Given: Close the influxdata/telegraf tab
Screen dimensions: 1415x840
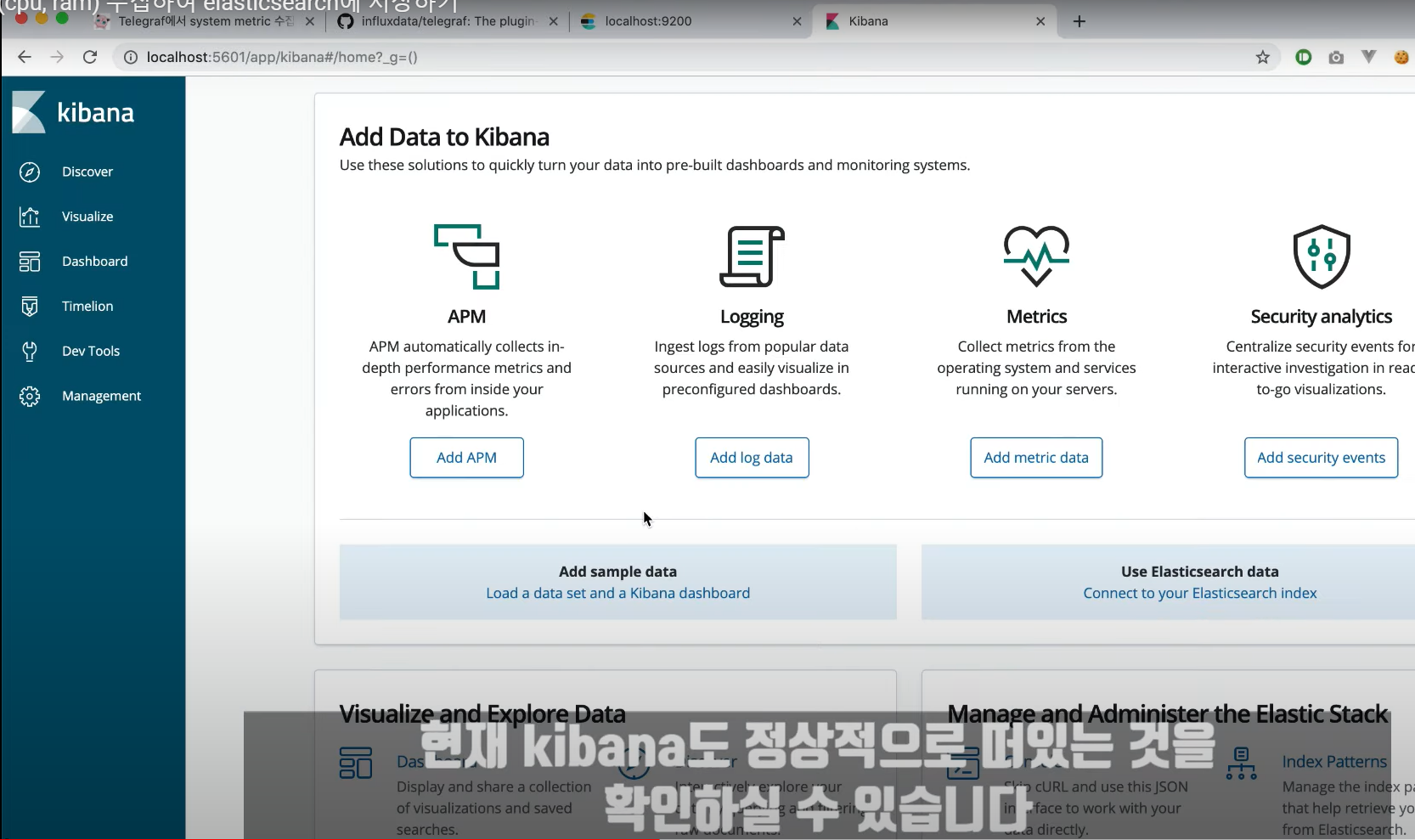Looking at the screenshot, I should [x=554, y=21].
